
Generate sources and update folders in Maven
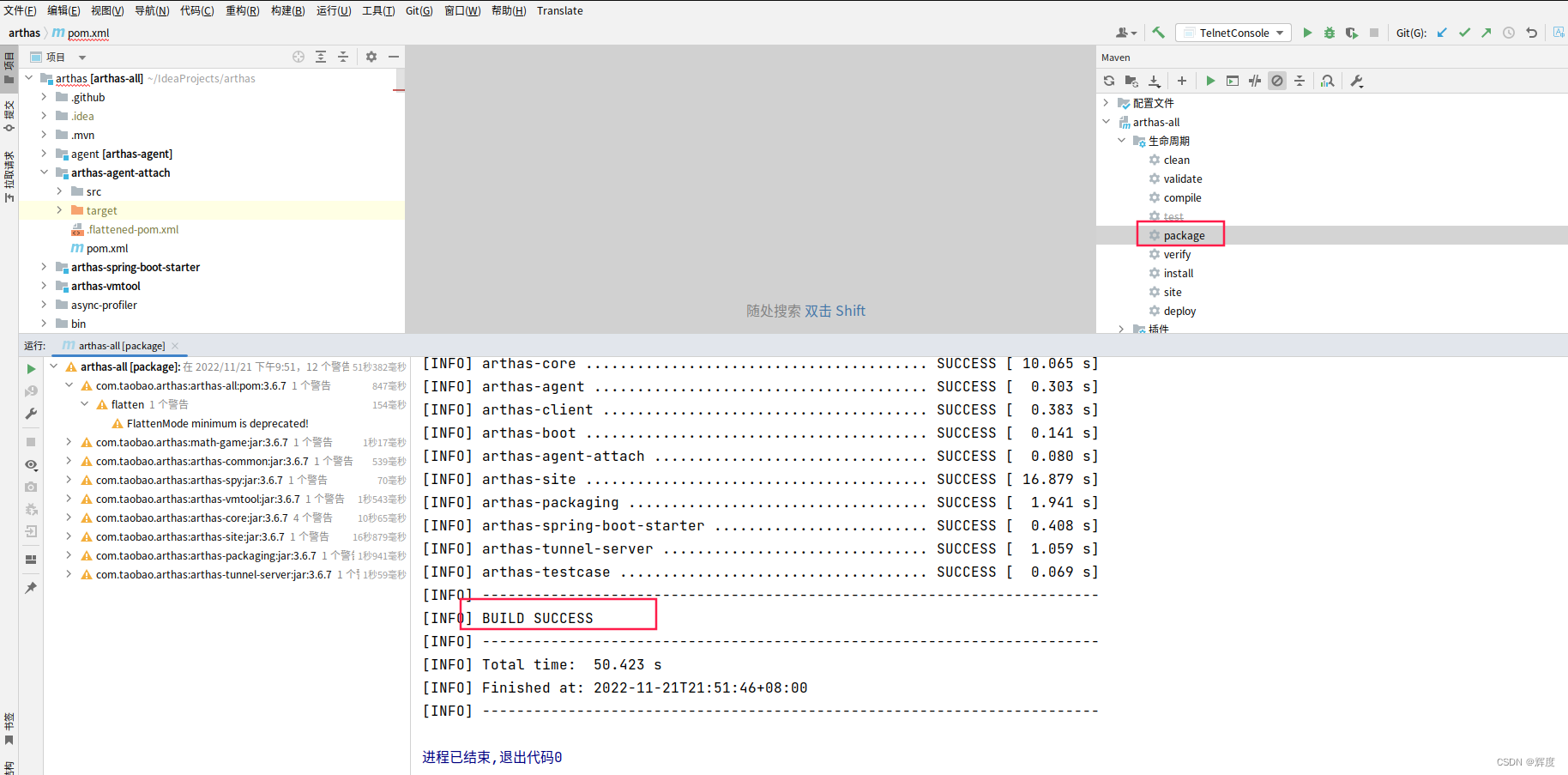tap(1131, 81)
